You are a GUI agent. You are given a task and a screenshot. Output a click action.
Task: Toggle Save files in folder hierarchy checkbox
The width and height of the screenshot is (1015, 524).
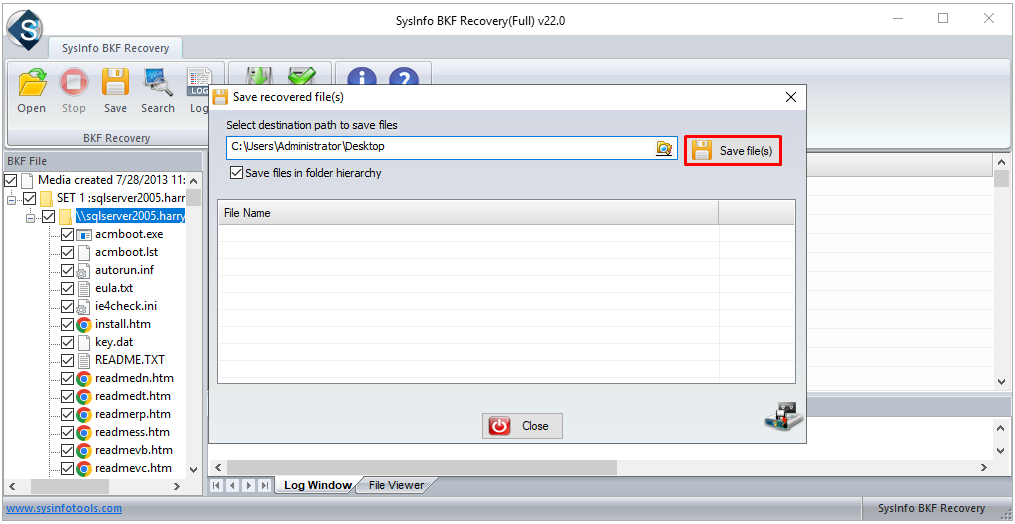point(236,173)
